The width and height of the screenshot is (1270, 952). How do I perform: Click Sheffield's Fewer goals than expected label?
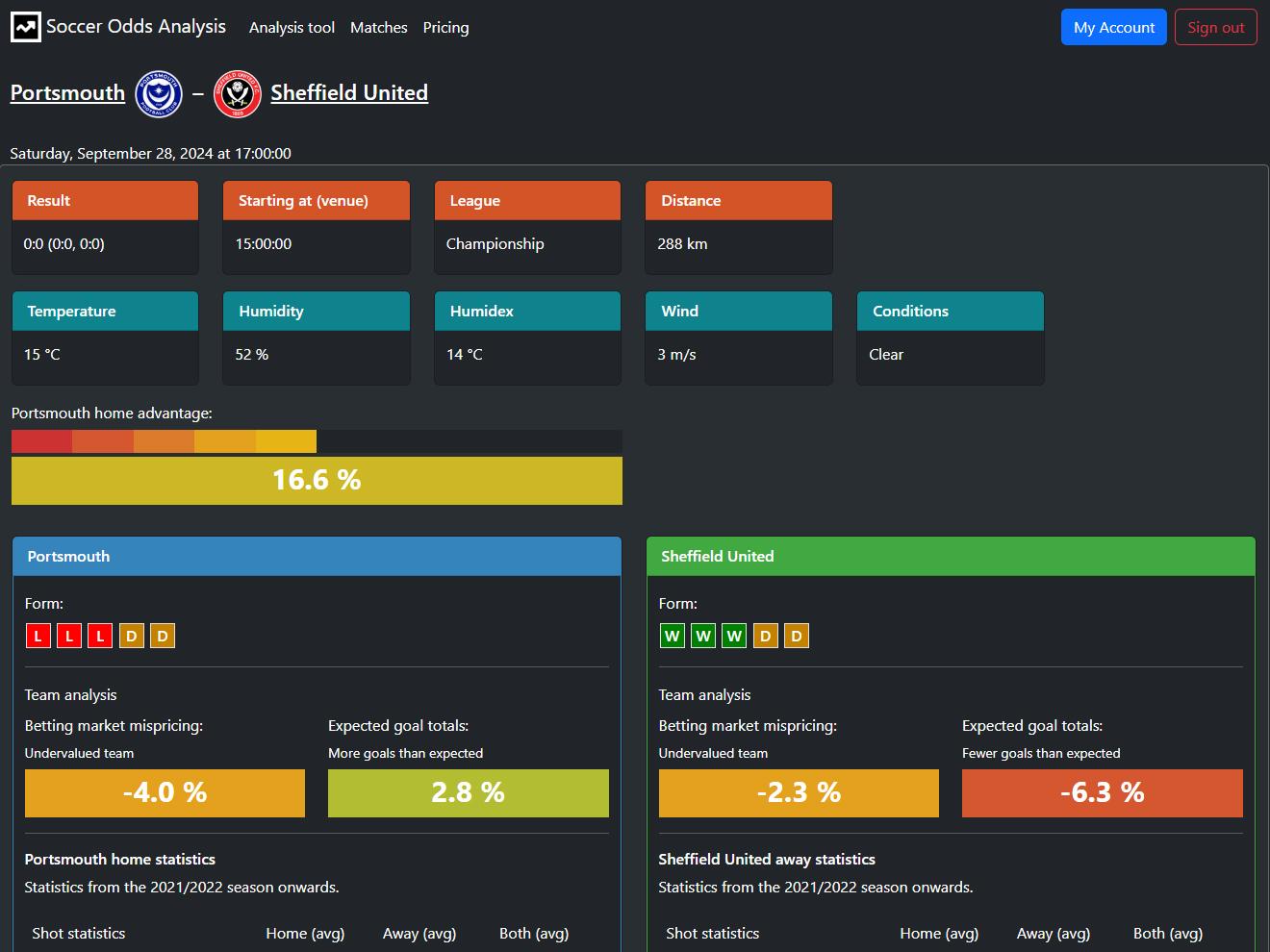point(1041,754)
